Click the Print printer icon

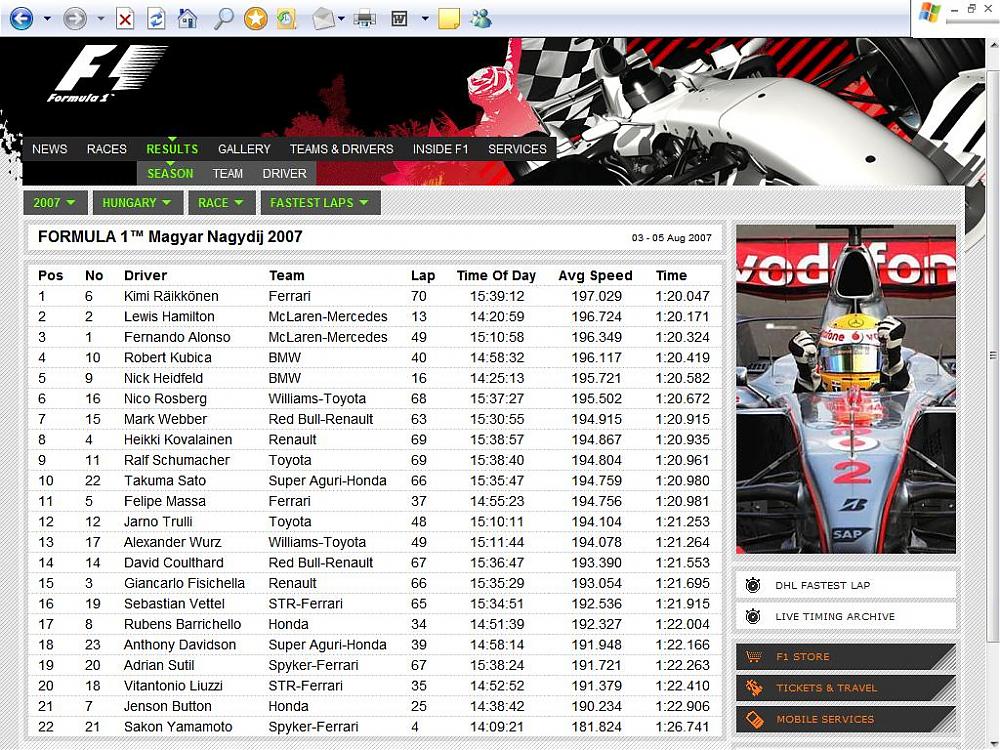[x=365, y=18]
